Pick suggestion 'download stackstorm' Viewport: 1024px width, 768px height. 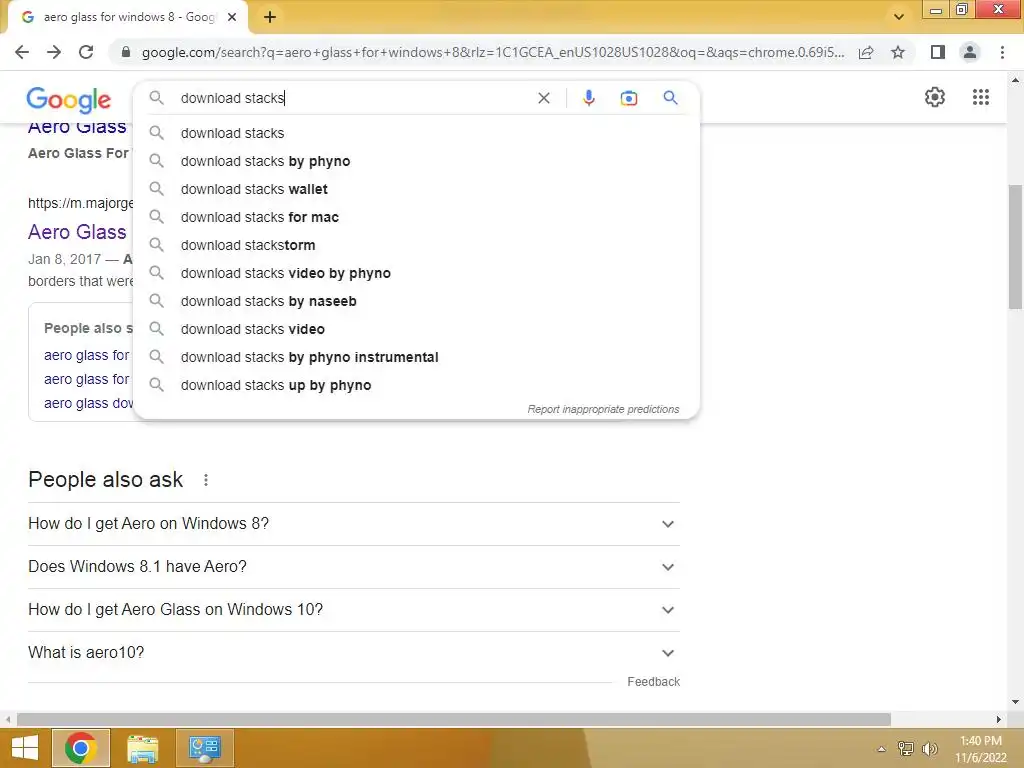[x=416, y=246]
